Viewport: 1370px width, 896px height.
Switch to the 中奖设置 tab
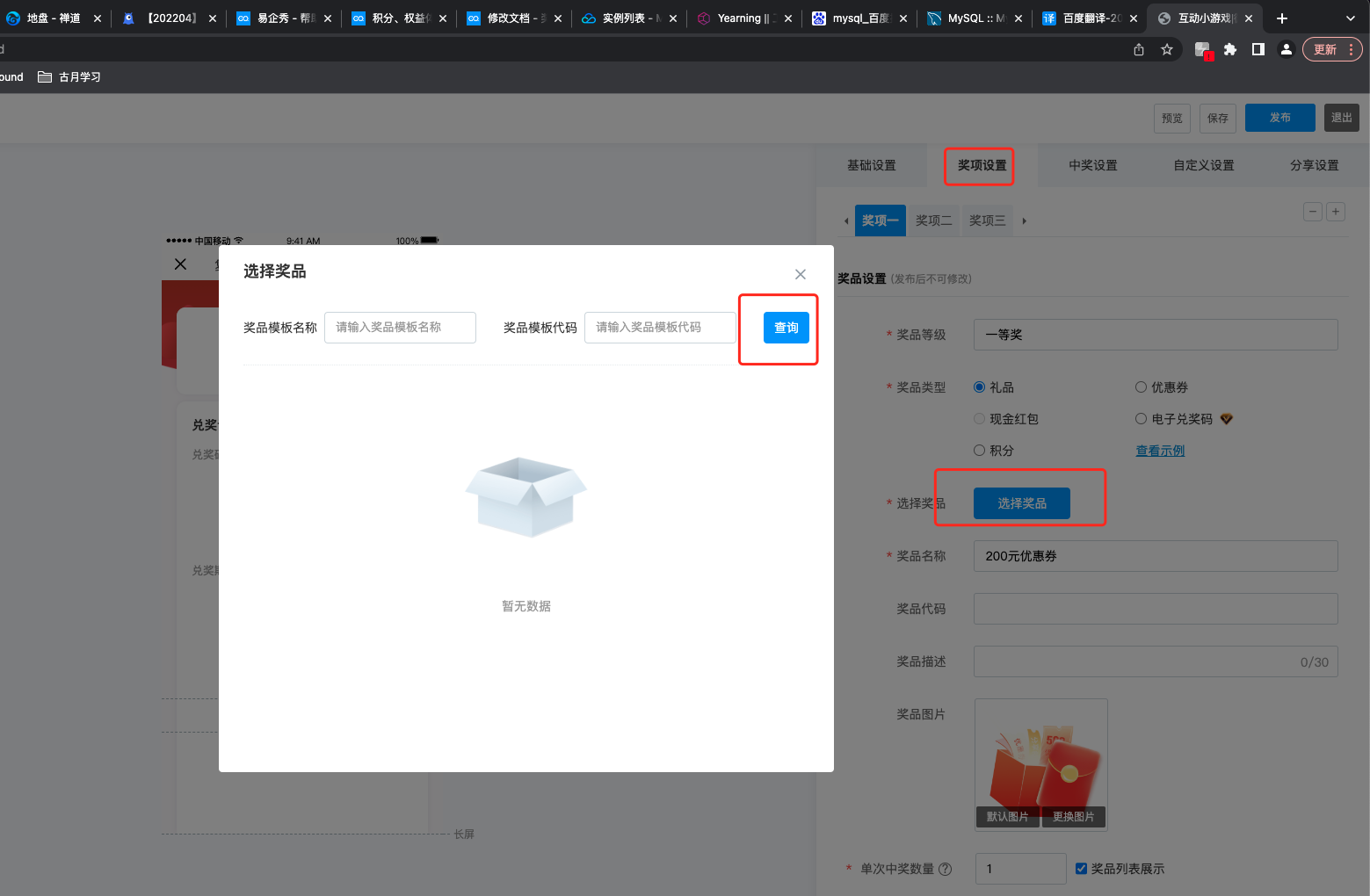point(1092,165)
